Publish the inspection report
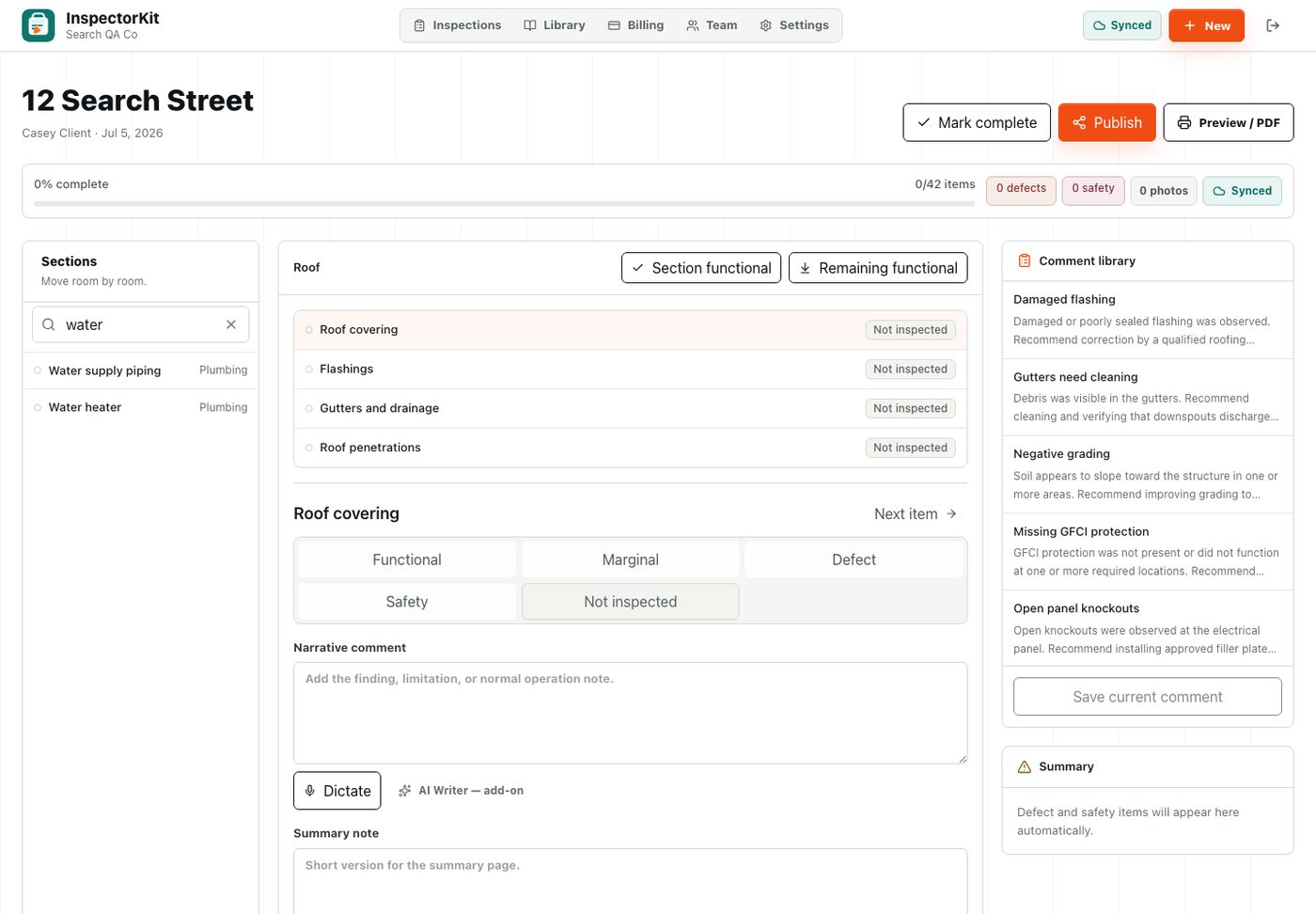1316x914 pixels. 1107,122
